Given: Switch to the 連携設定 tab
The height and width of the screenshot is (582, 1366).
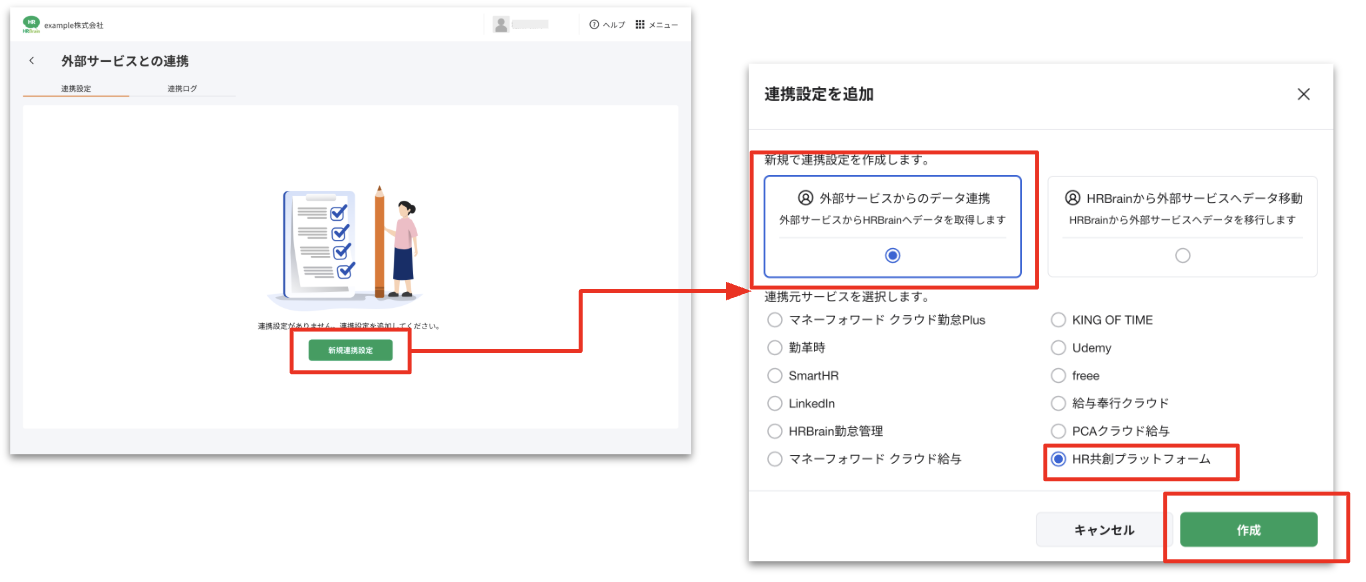Looking at the screenshot, I should (76, 88).
